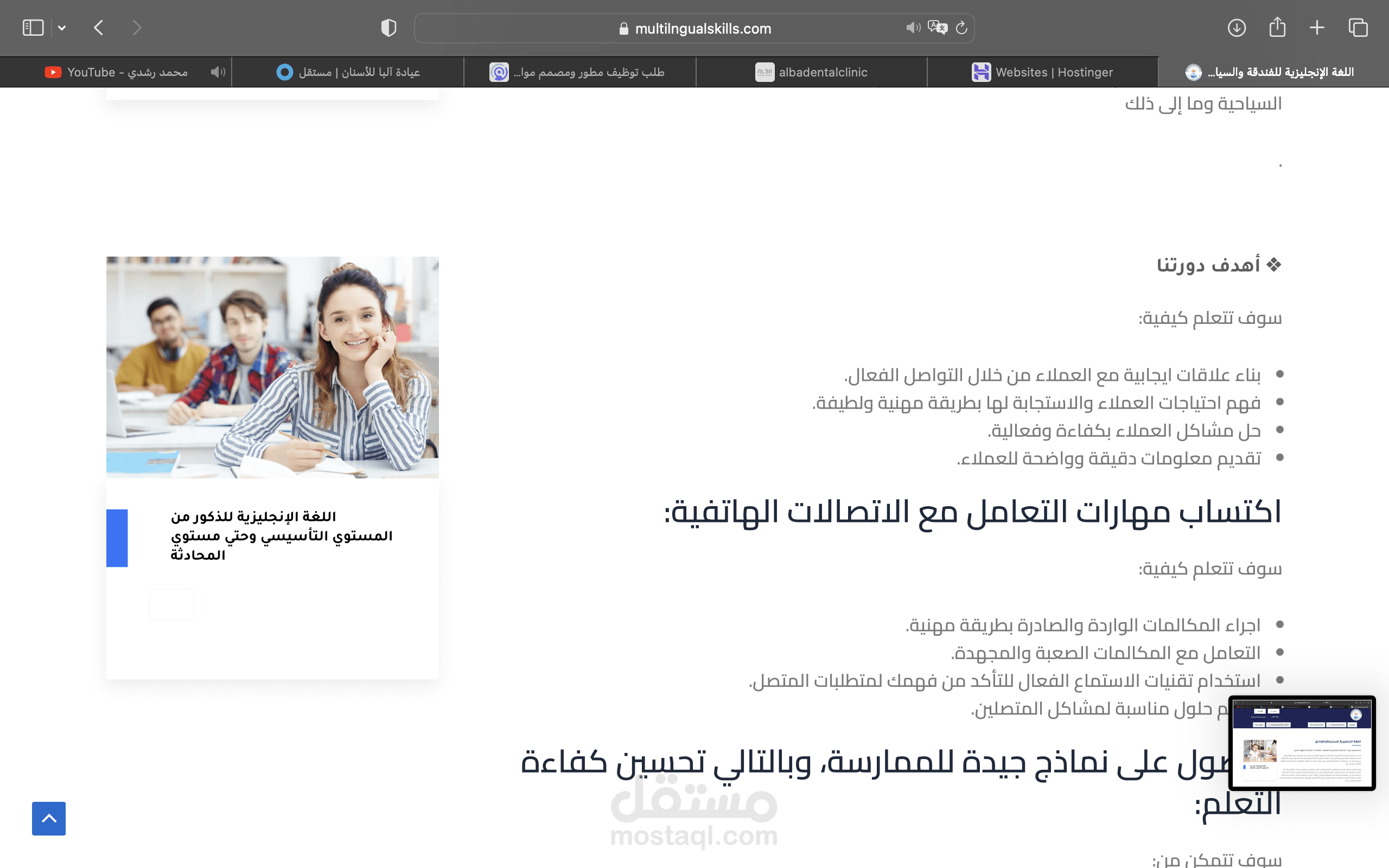
Task: Show the tab overview
Action: coord(1358,28)
